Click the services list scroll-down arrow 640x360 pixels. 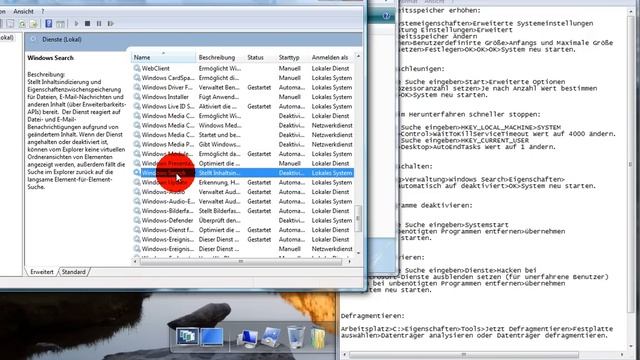pyautogui.click(x=358, y=253)
